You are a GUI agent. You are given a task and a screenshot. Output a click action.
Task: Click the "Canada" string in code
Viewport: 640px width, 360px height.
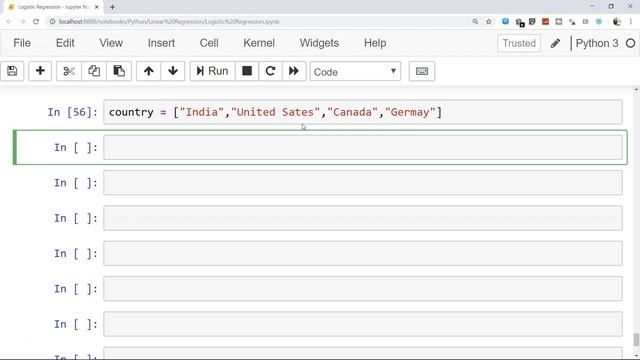353,112
